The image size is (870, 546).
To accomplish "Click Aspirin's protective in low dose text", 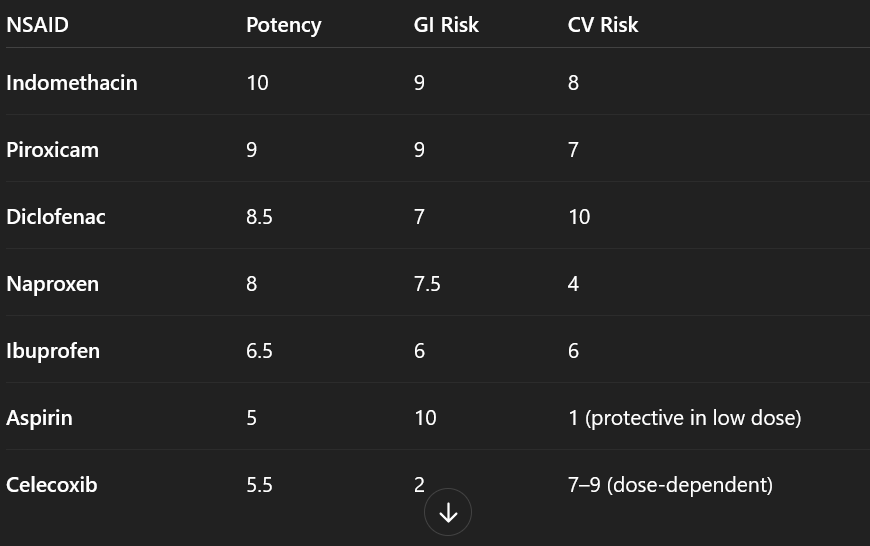I will click(693, 418).
